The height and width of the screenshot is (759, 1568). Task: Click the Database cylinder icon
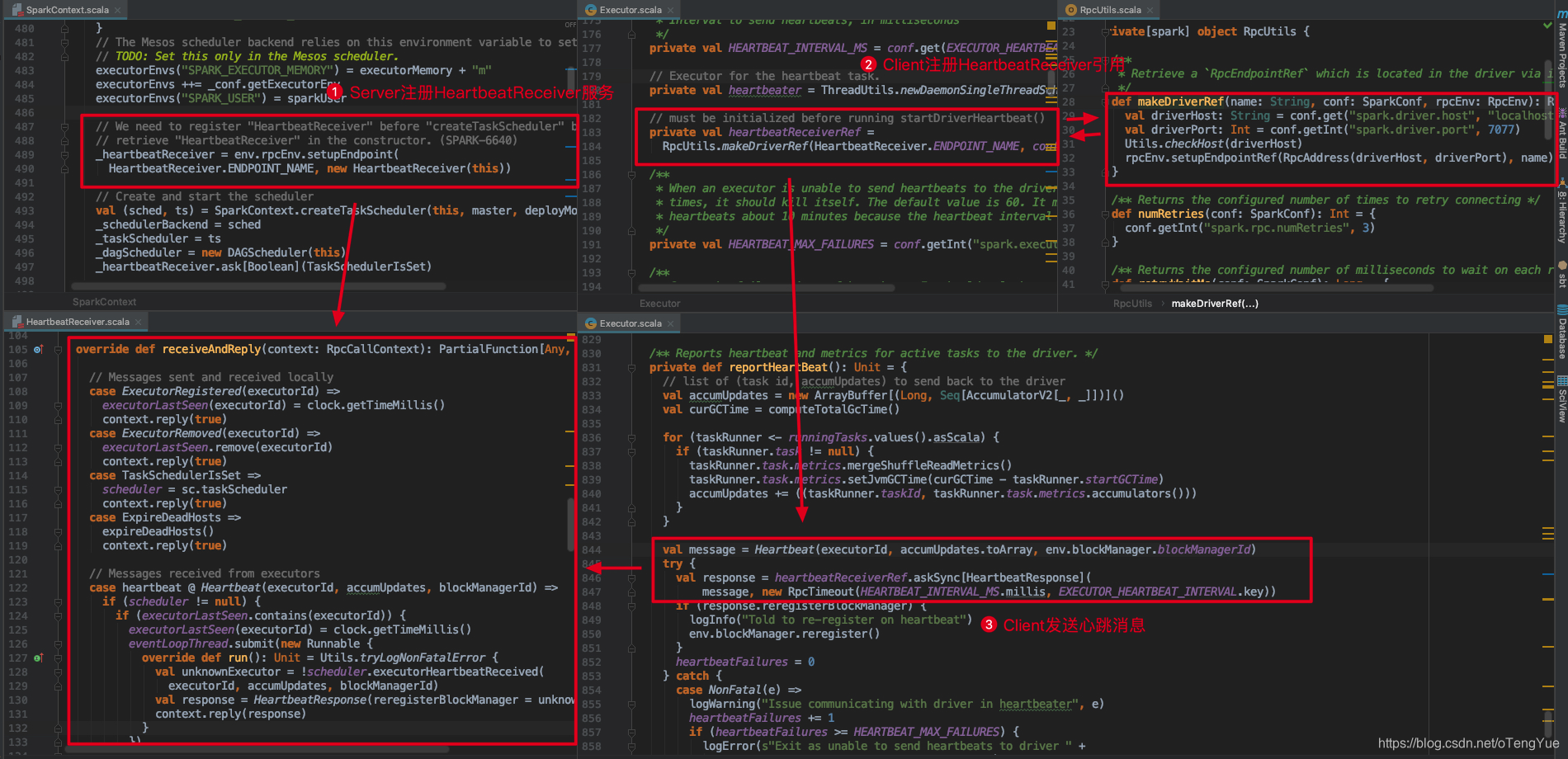coord(1561,310)
